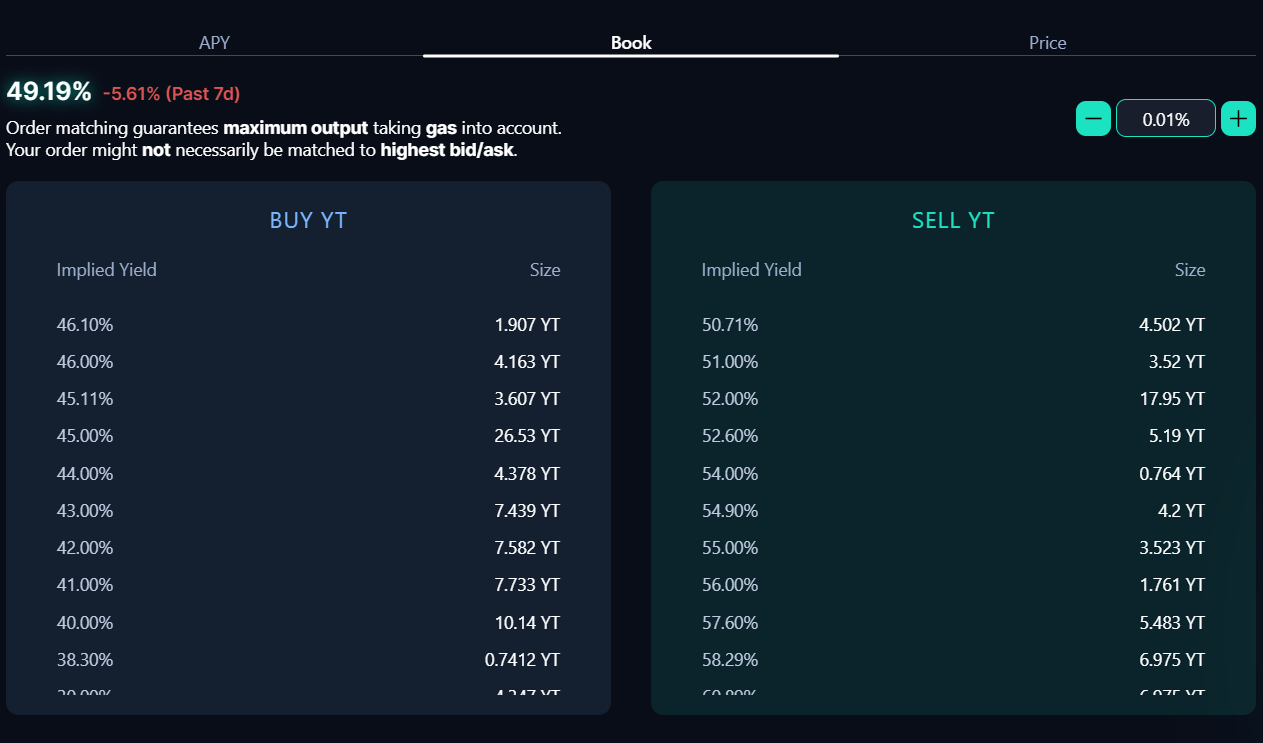This screenshot has height=743, width=1263.
Task: Click the SELL YT panel header
Action: coord(952,220)
